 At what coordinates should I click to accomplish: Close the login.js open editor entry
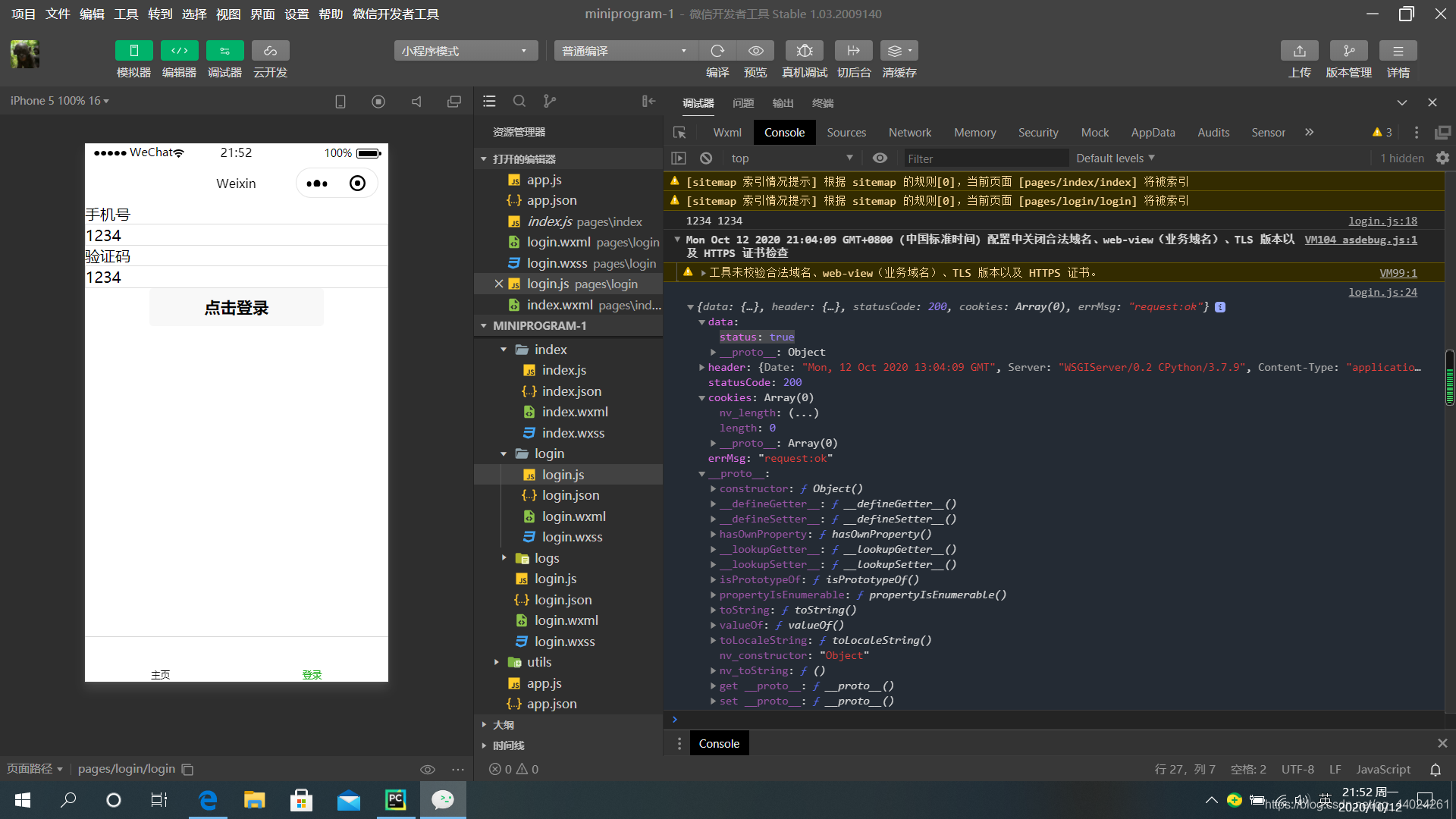pos(498,284)
